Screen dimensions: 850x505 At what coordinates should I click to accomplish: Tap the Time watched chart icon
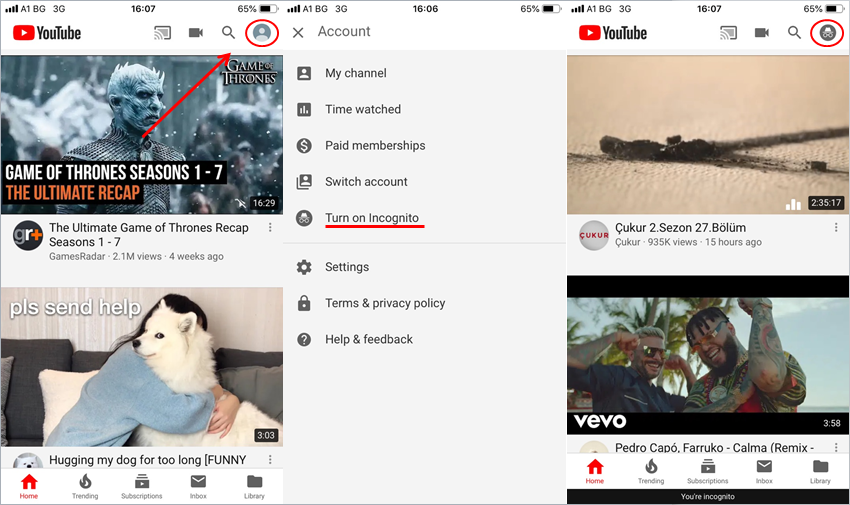click(x=304, y=109)
